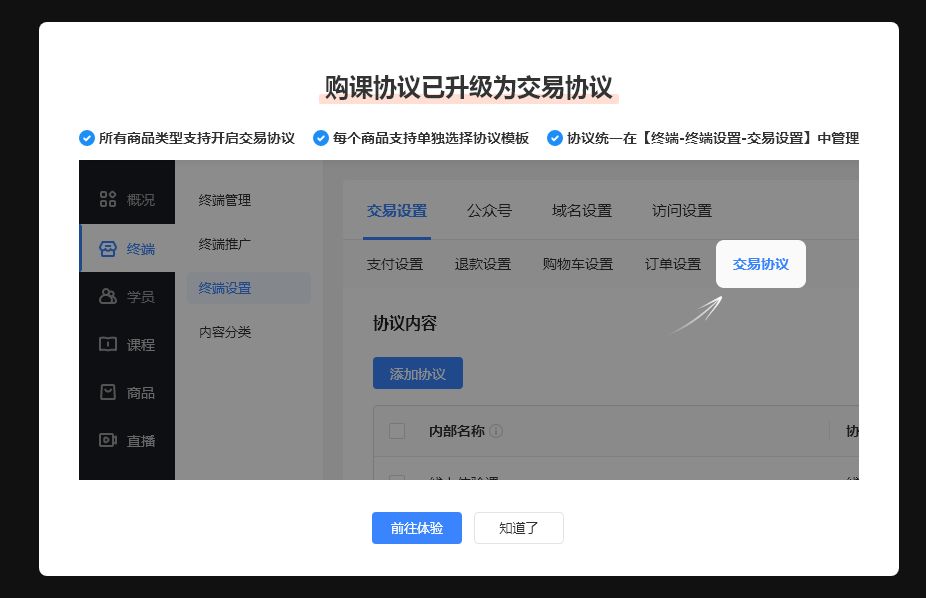The height and width of the screenshot is (598, 926).
Task: Click the 前往体验 button
Action: click(x=416, y=528)
